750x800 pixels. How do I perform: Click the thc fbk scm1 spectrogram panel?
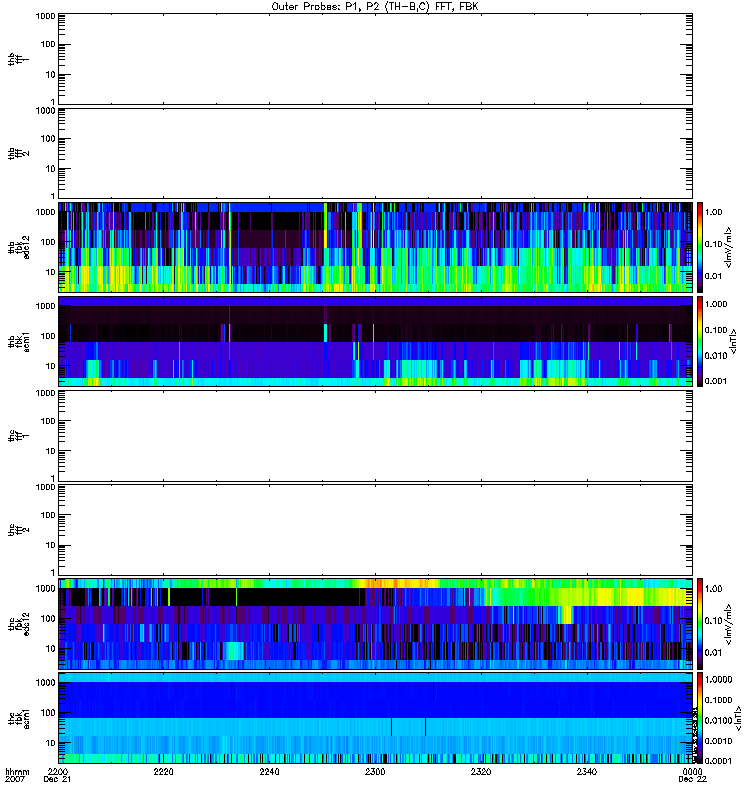point(375,718)
